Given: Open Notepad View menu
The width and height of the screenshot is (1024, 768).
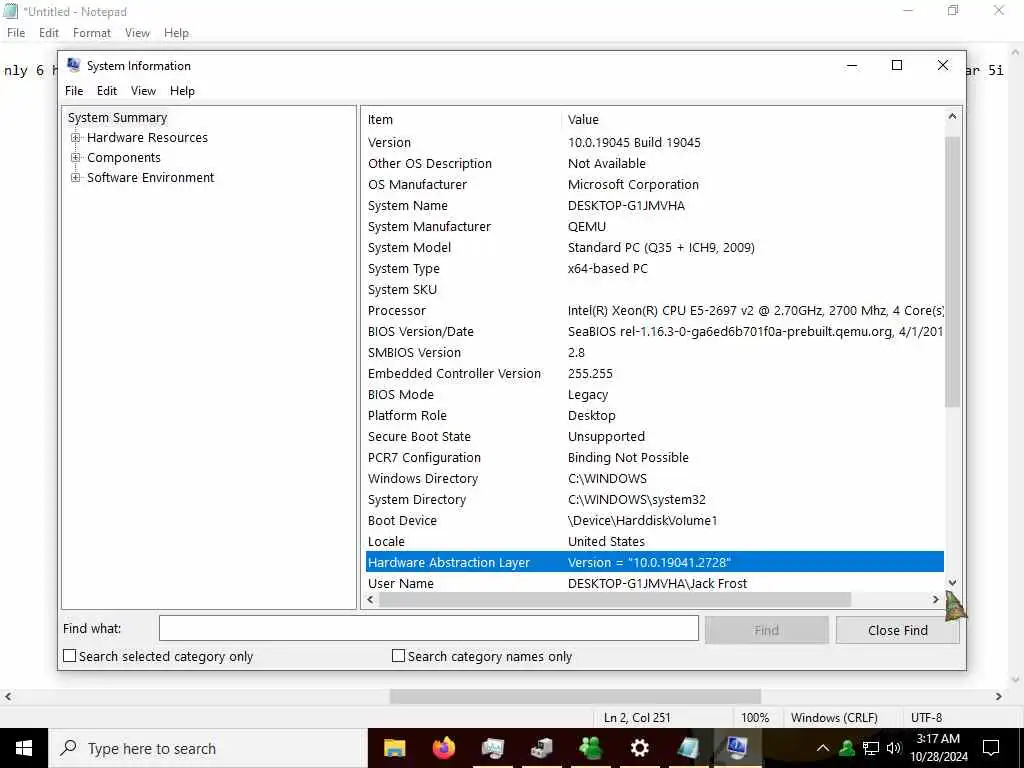Looking at the screenshot, I should (137, 33).
